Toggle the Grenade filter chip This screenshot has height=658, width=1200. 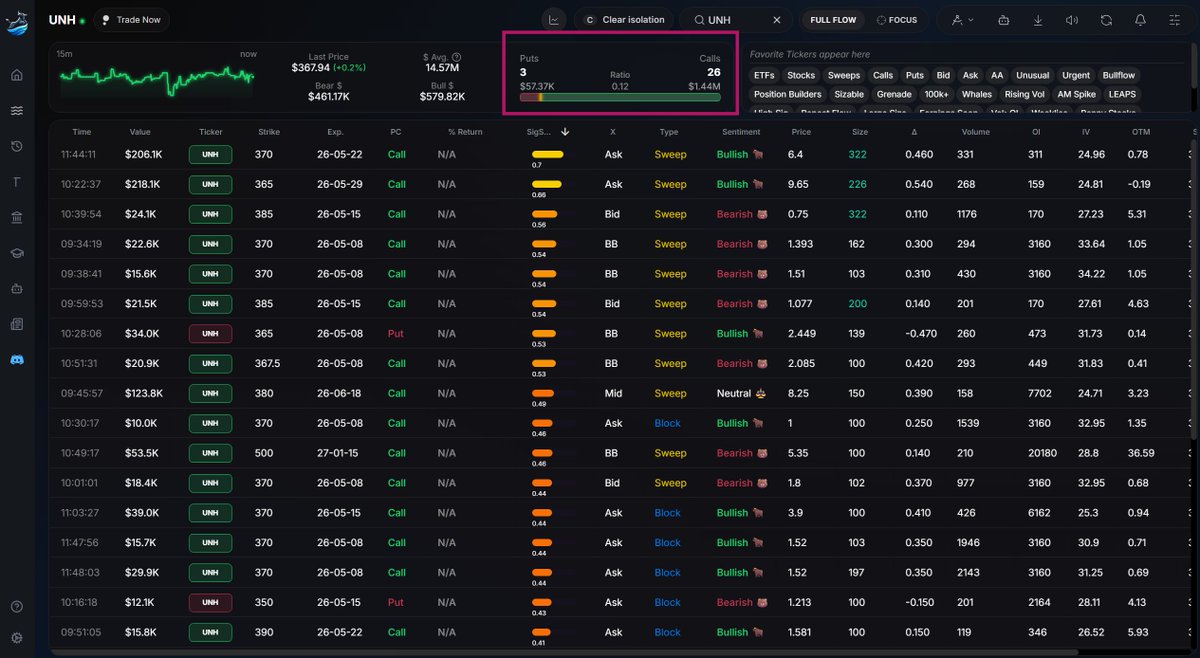[894, 94]
